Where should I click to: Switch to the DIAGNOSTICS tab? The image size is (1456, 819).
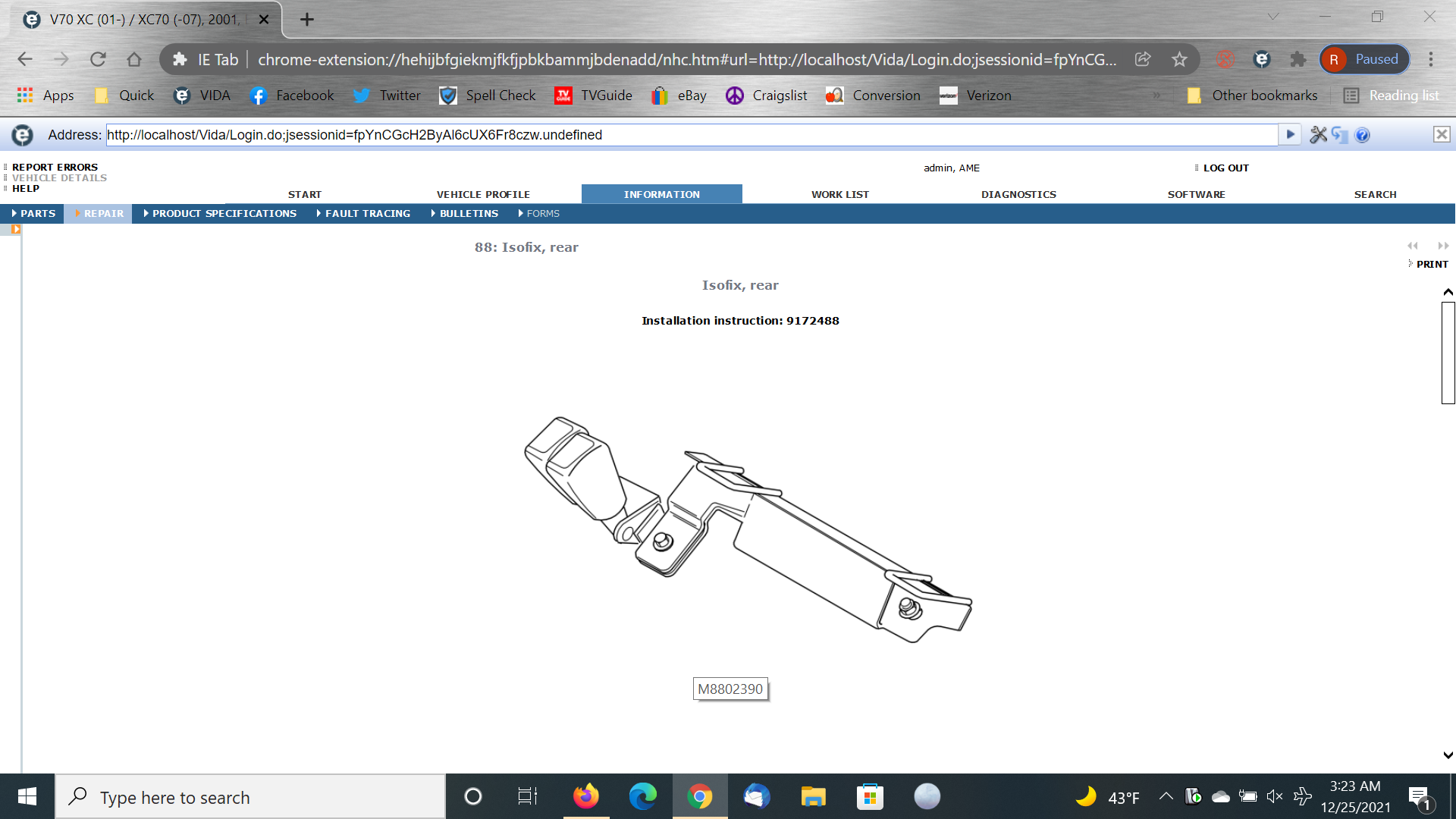1018,195
